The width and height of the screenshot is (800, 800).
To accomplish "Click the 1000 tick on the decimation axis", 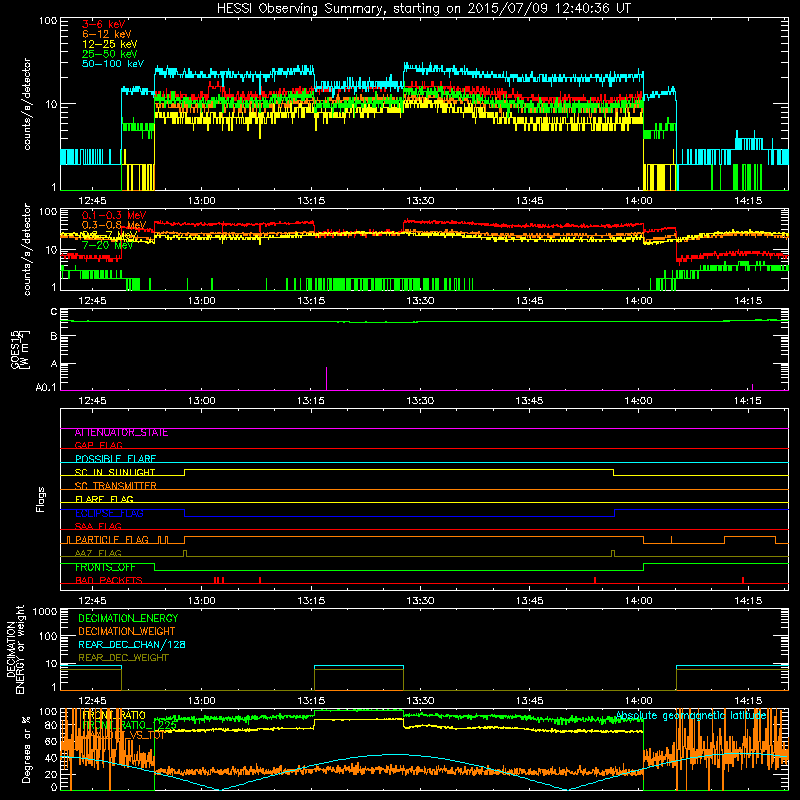I will coord(45,612).
